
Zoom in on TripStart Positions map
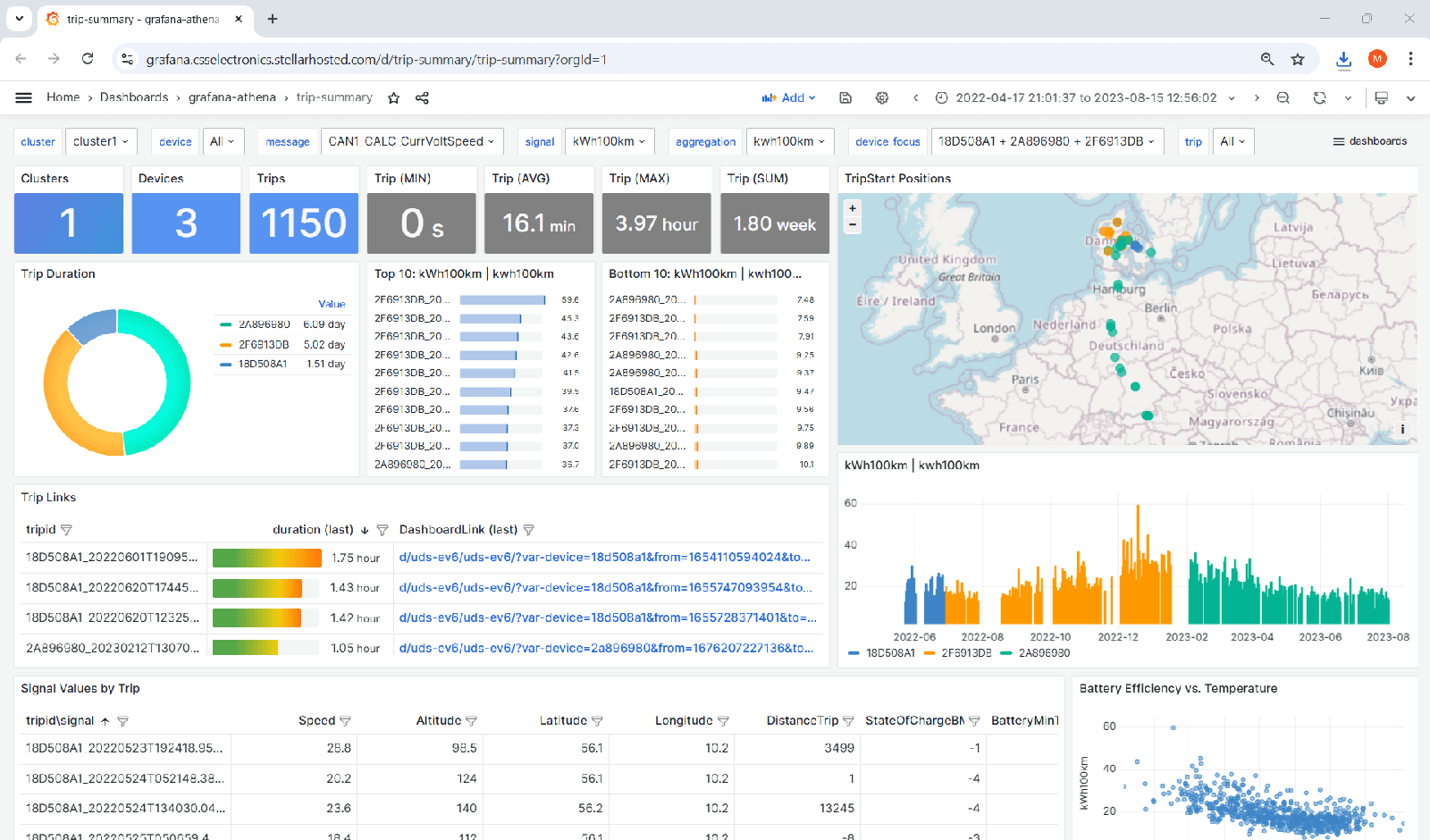pos(853,207)
